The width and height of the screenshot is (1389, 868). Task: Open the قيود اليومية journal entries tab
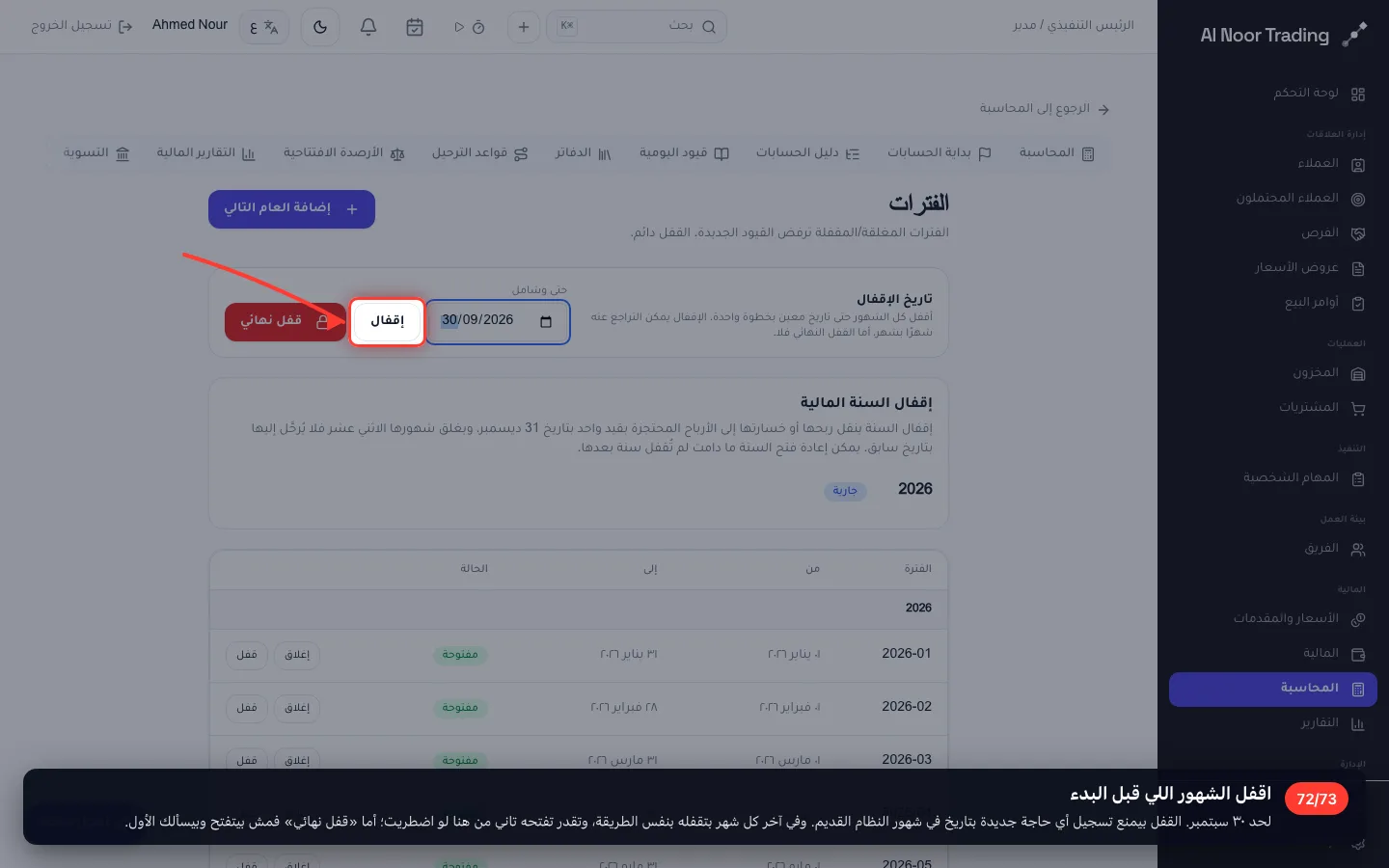[684, 153]
